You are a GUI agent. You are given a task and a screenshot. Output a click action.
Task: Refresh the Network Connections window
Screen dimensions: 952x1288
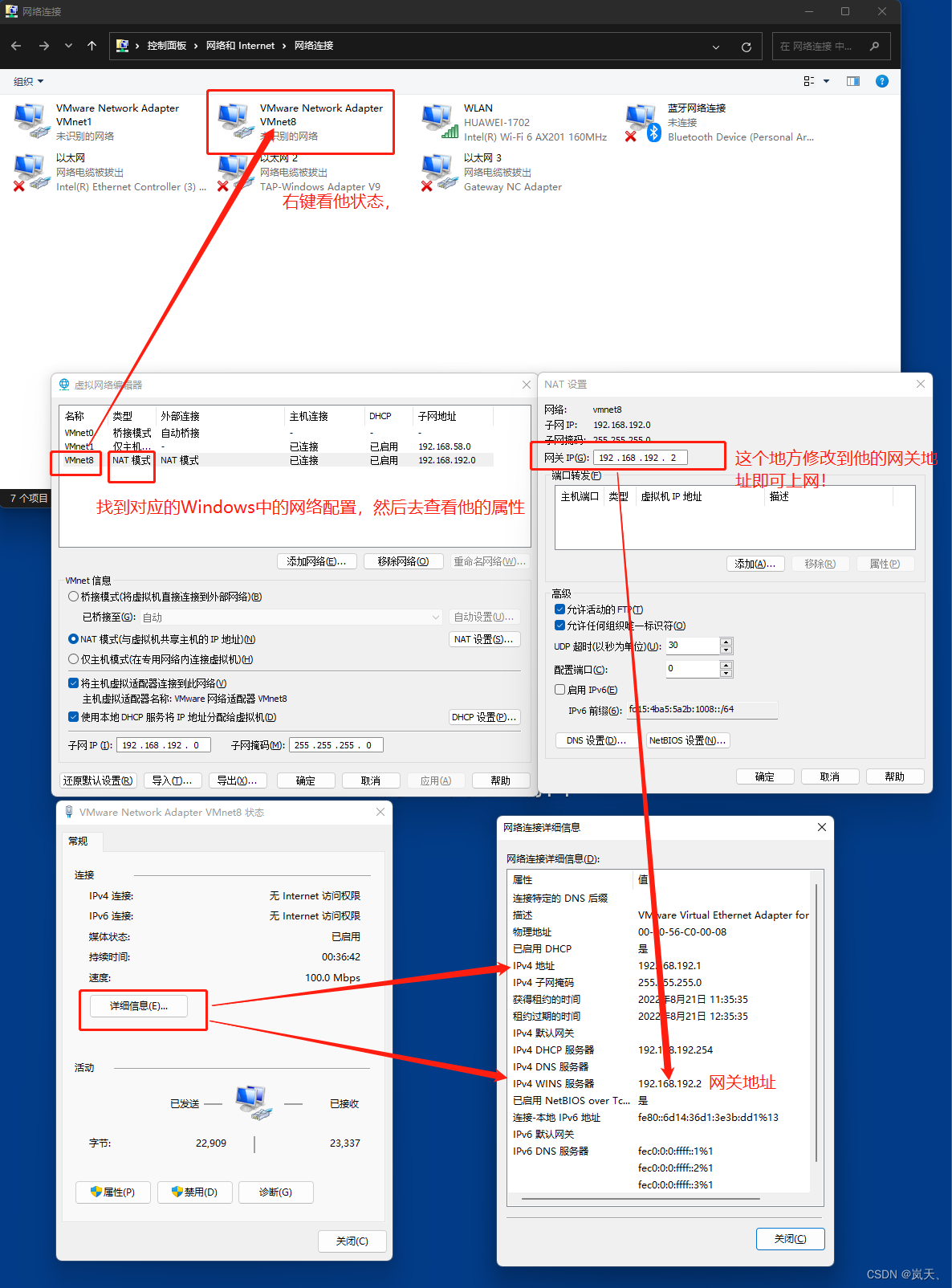point(747,47)
